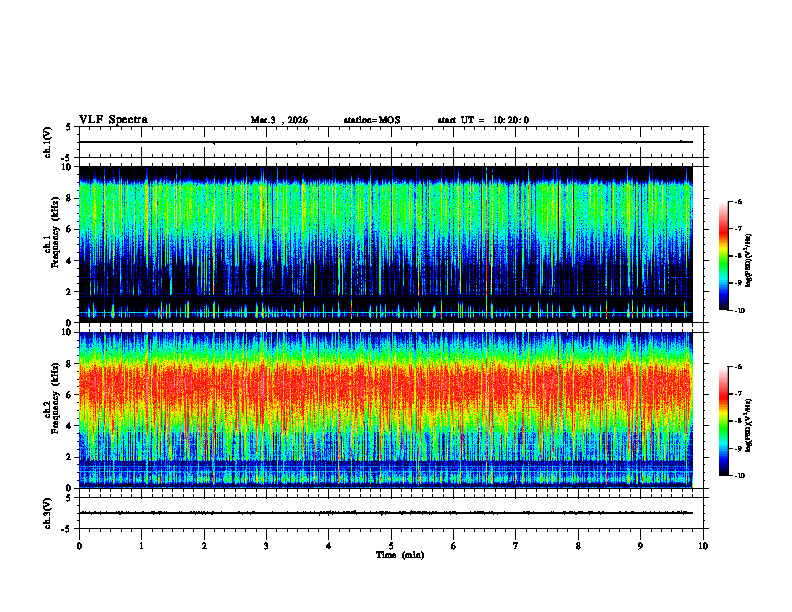Click the ch.1 color scale bar
Viewport: 792px width, 612px height.
click(x=724, y=256)
